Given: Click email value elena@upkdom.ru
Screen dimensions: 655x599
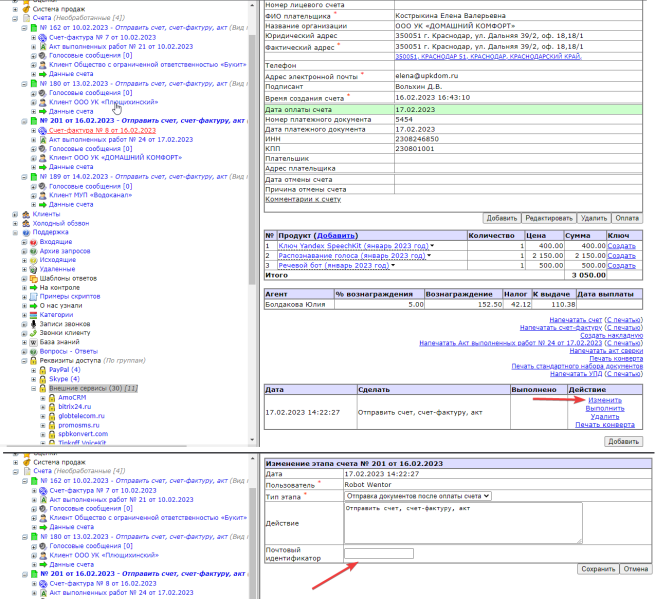Looking at the screenshot, I should [x=427, y=76].
